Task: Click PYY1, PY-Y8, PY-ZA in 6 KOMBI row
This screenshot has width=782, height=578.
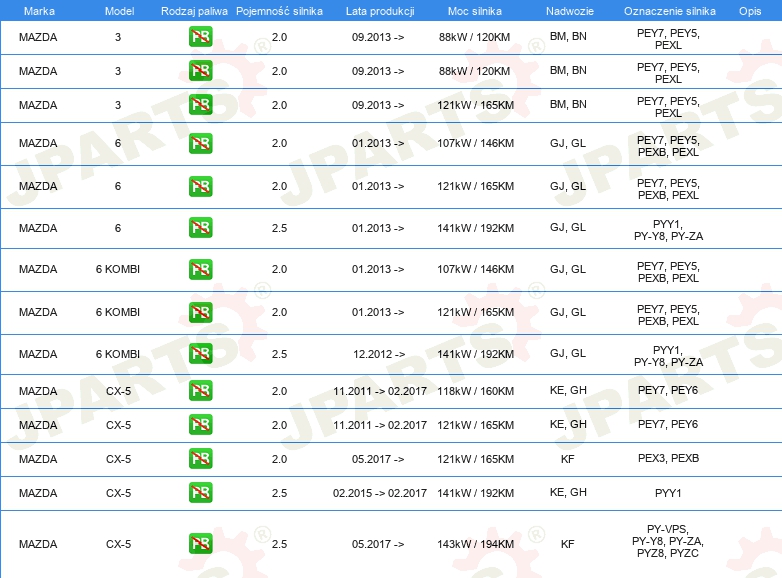Action: click(668, 356)
